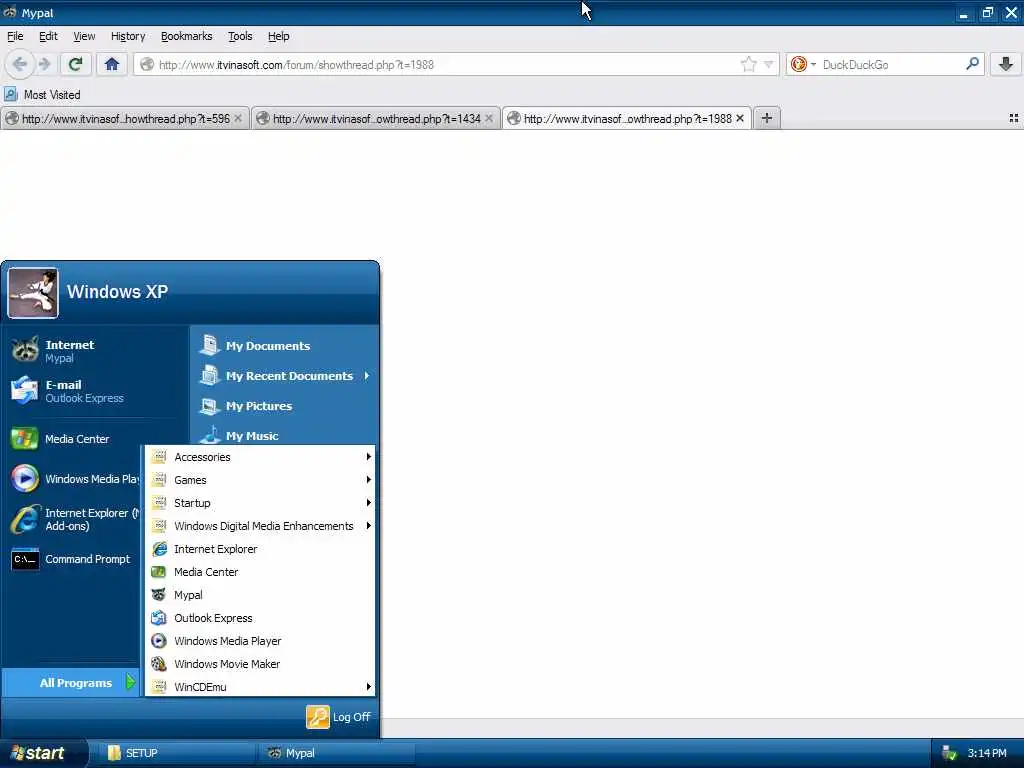Close the t=596 tab
Image resolution: width=1024 pixels, height=768 pixels.
coord(238,118)
